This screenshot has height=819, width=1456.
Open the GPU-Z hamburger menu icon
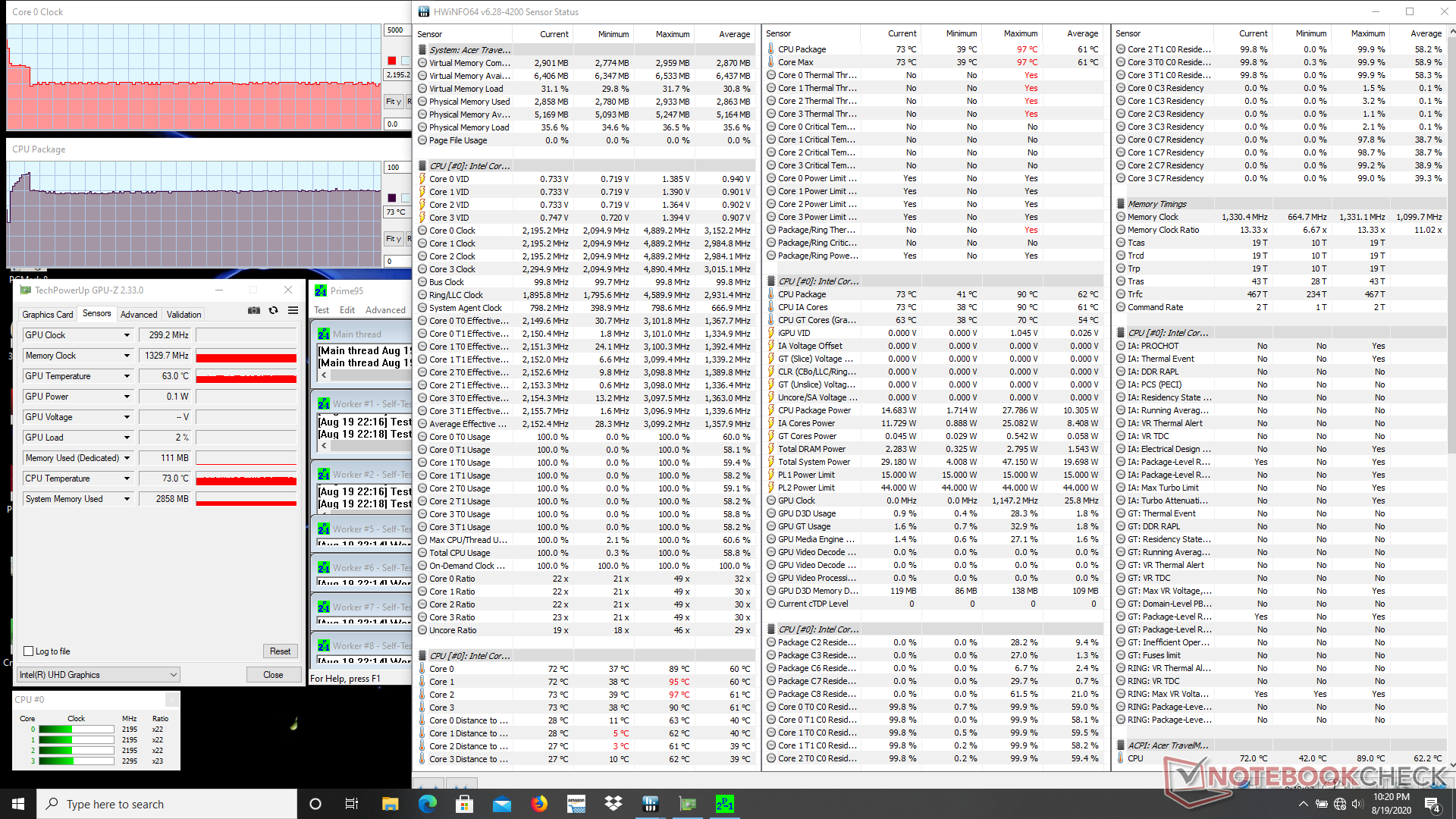(x=293, y=311)
